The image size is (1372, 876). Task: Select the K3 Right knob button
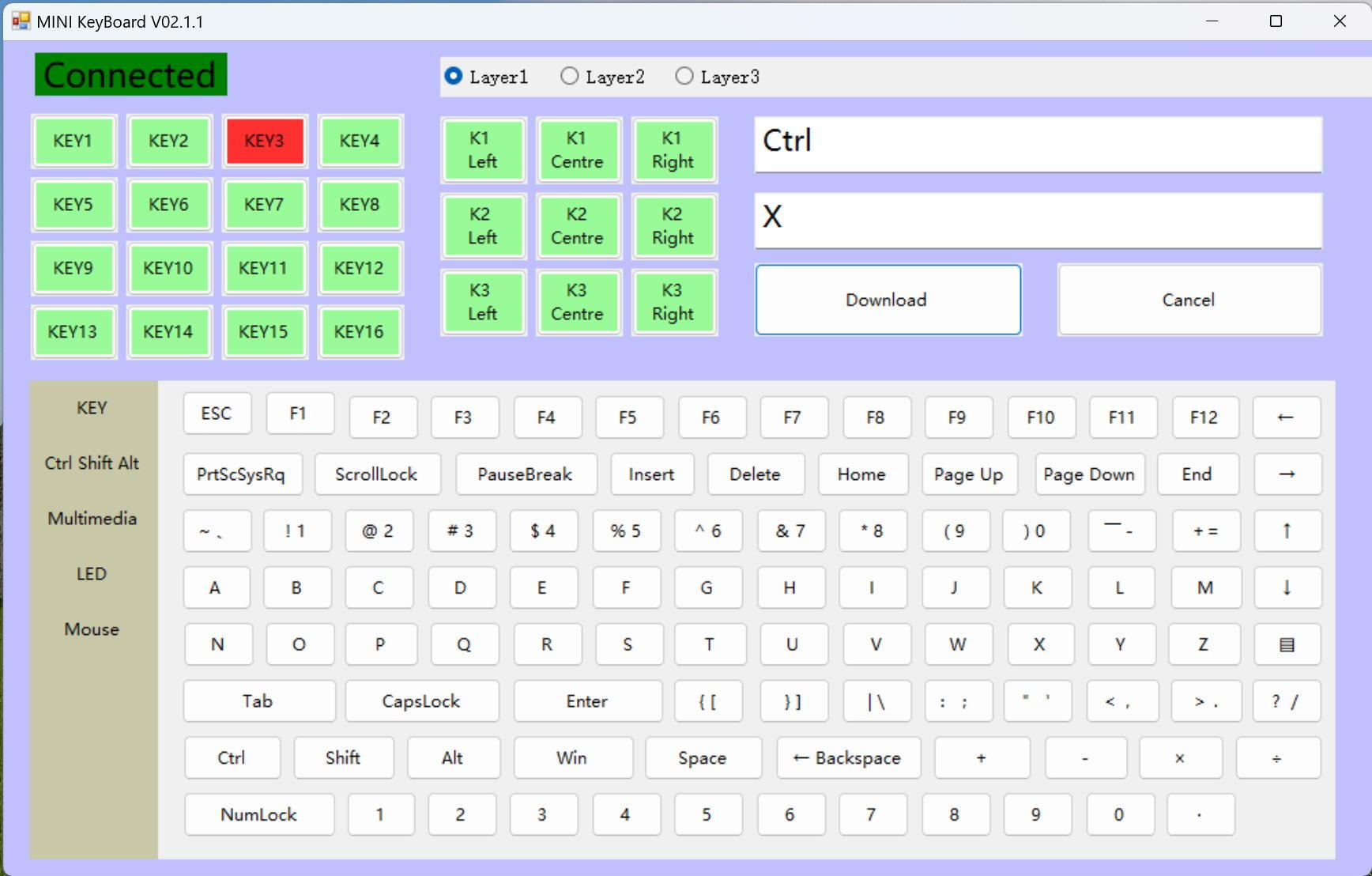point(674,302)
